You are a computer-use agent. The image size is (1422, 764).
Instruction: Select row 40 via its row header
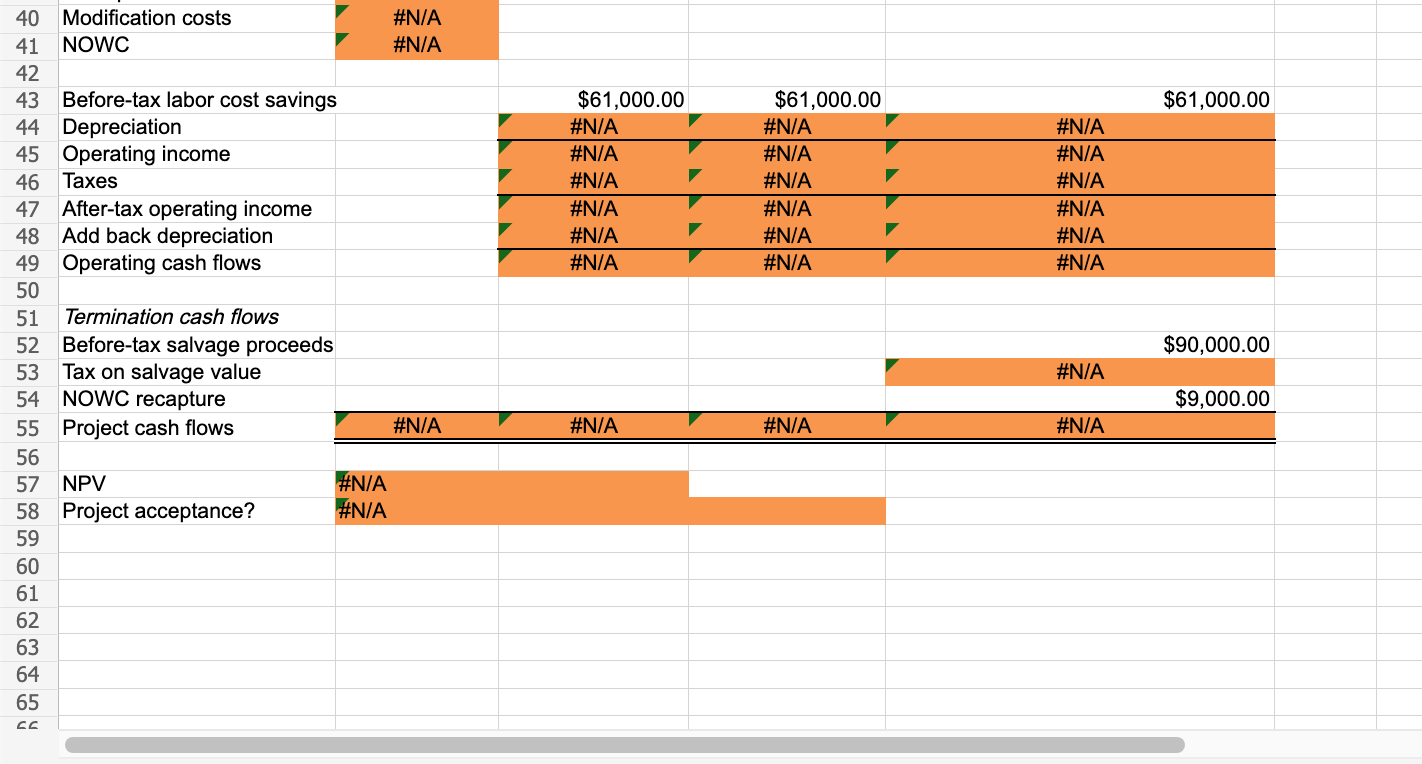pos(28,18)
